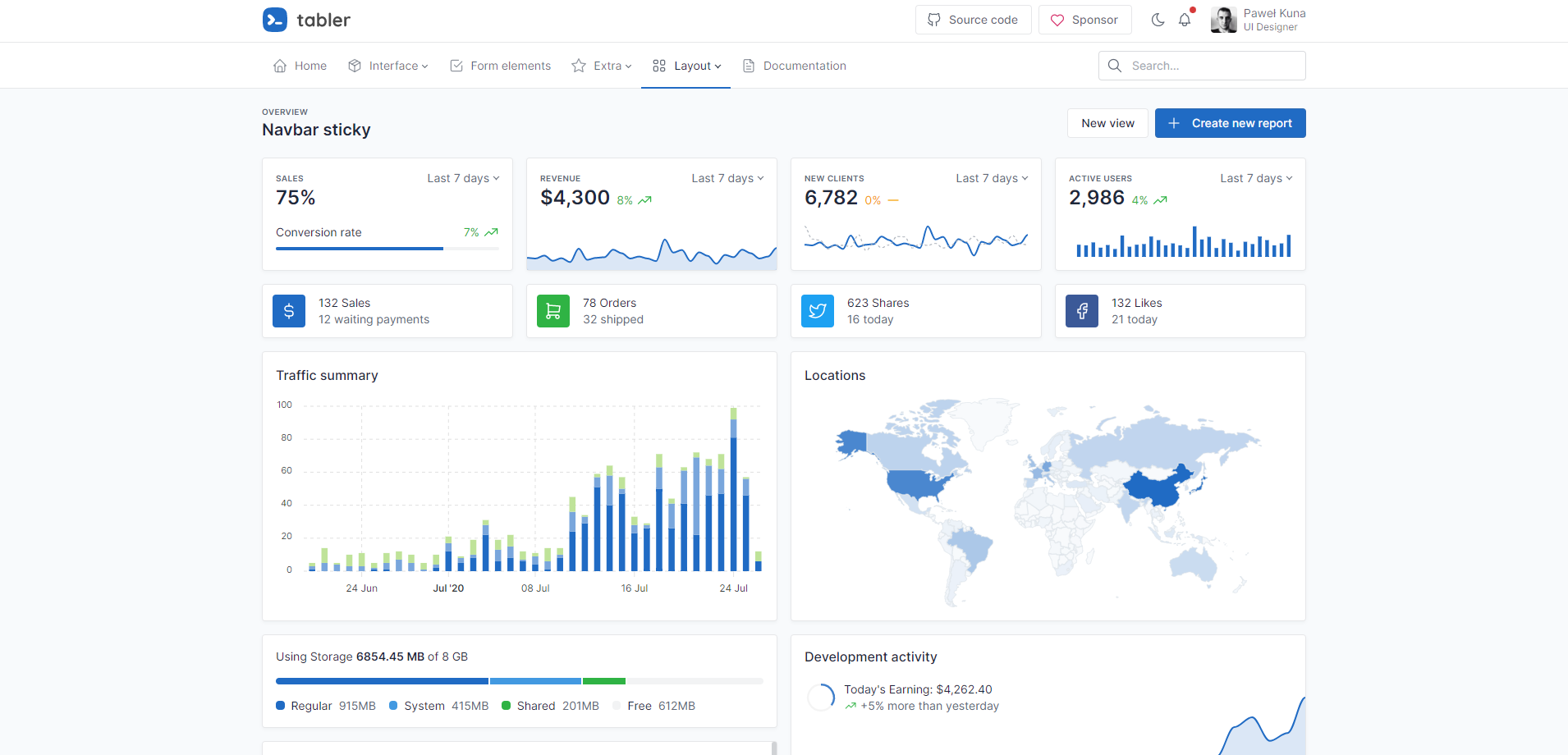The width and height of the screenshot is (1568, 755).
Task: Open Active Users Last 7 days dropdown
Action: pos(1256,178)
